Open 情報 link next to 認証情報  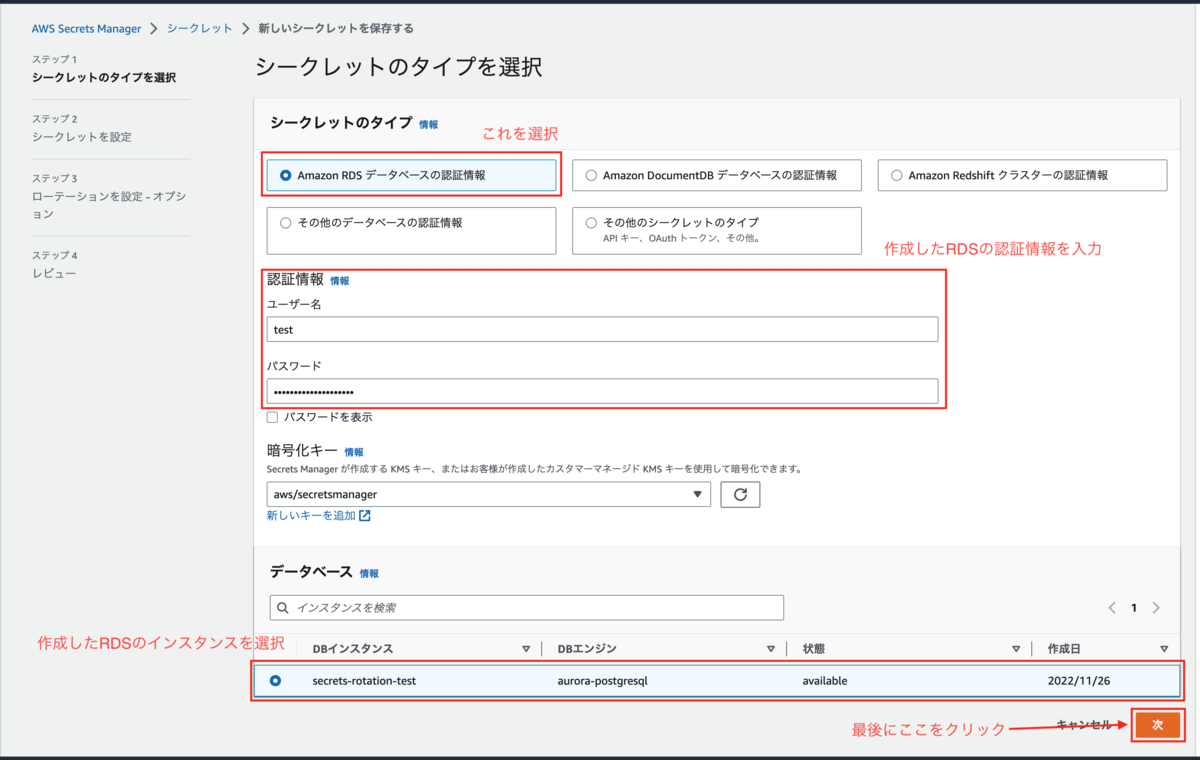pos(340,282)
